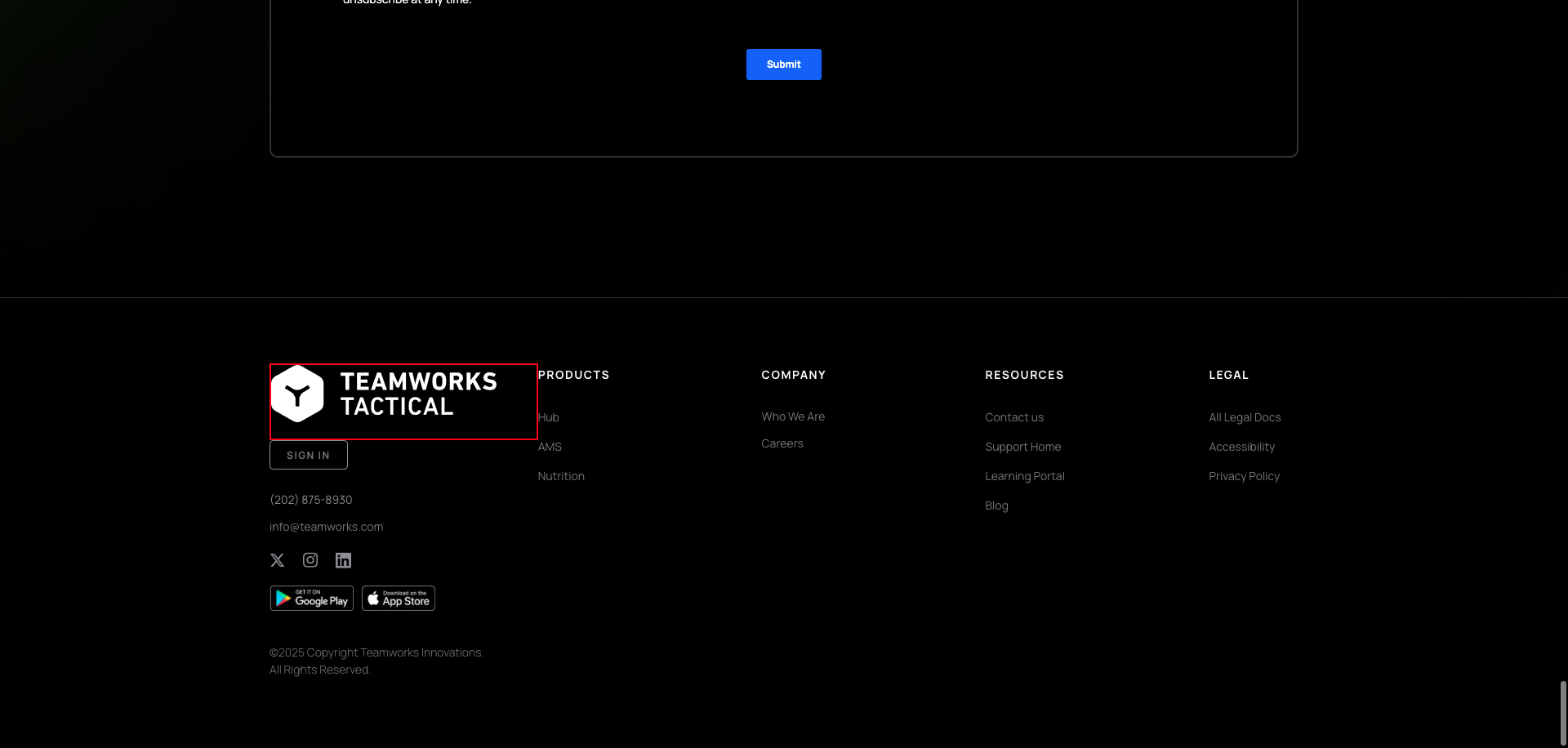Click the Submit button
Viewport: 1568px width, 748px height.
pyautogui.click(x=782, y=64)
